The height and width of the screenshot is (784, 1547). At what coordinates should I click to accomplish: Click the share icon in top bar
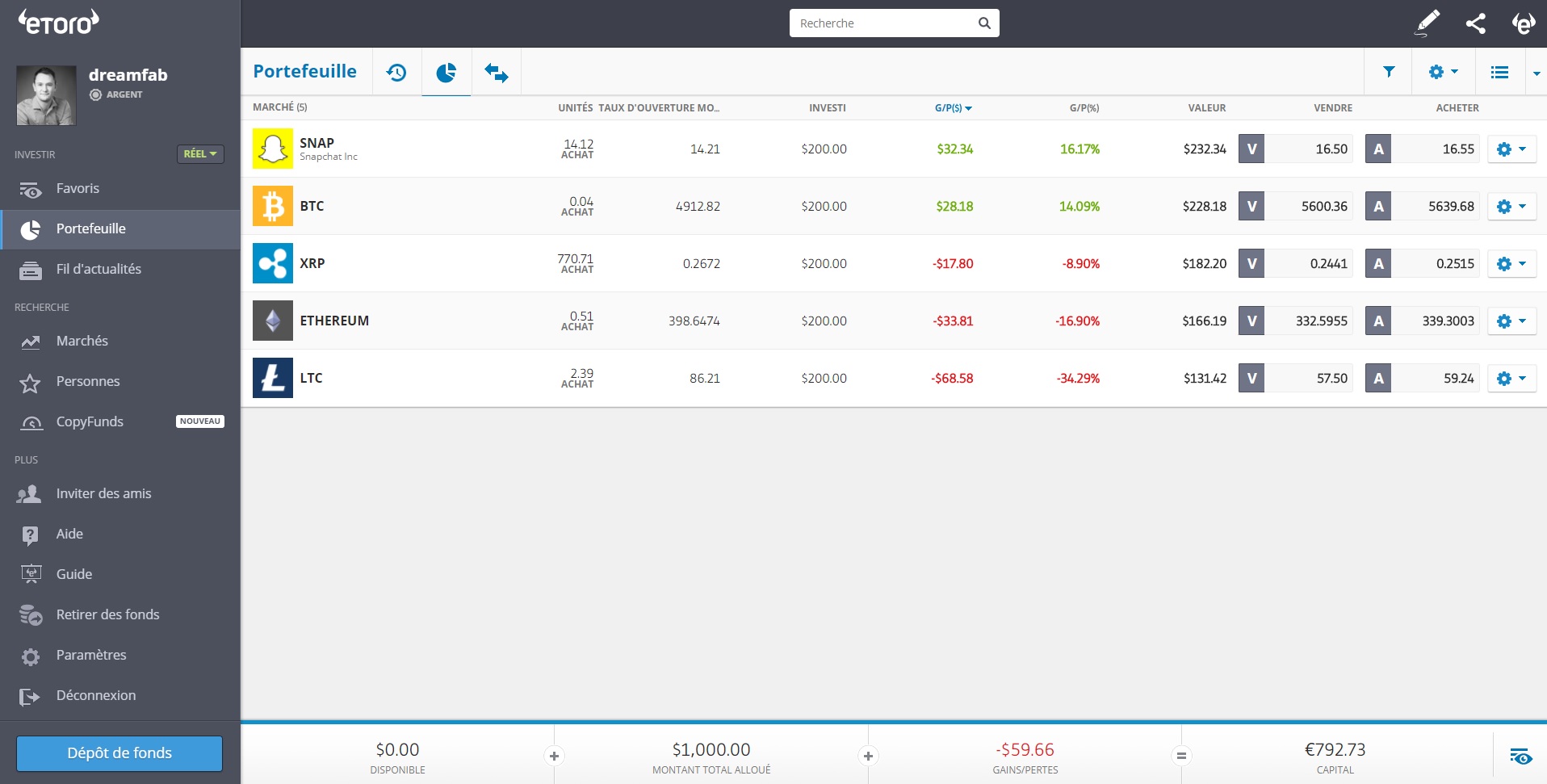pyautogui.click(x=1476, y=23)
